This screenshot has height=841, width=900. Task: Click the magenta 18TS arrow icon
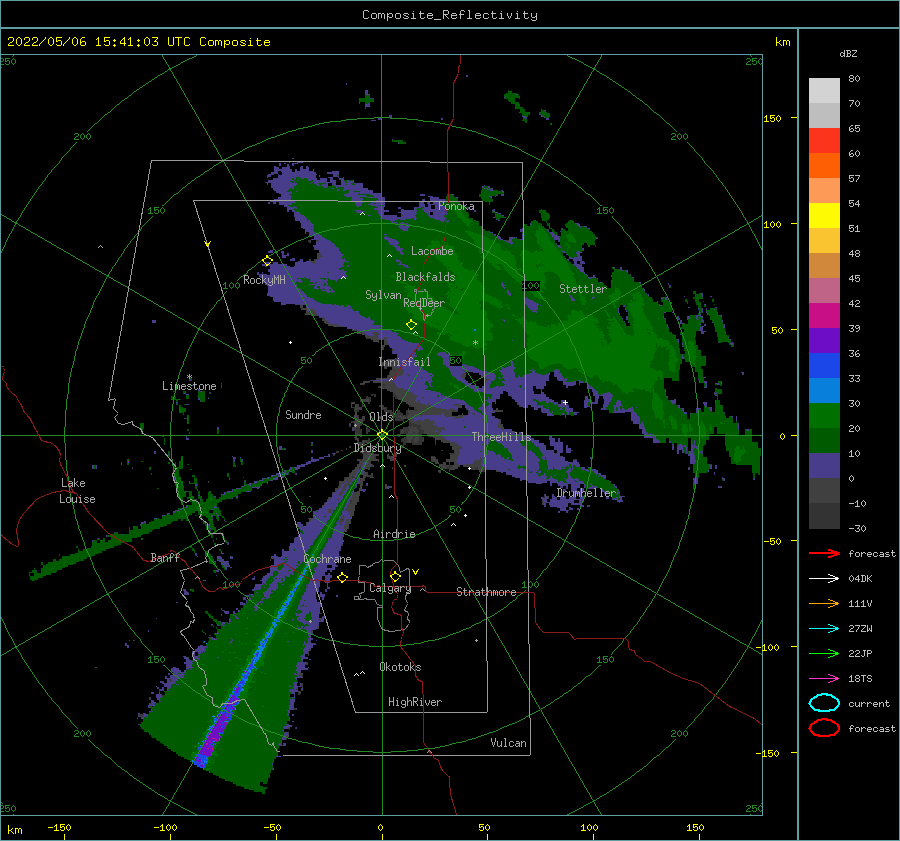pos(824,679)
